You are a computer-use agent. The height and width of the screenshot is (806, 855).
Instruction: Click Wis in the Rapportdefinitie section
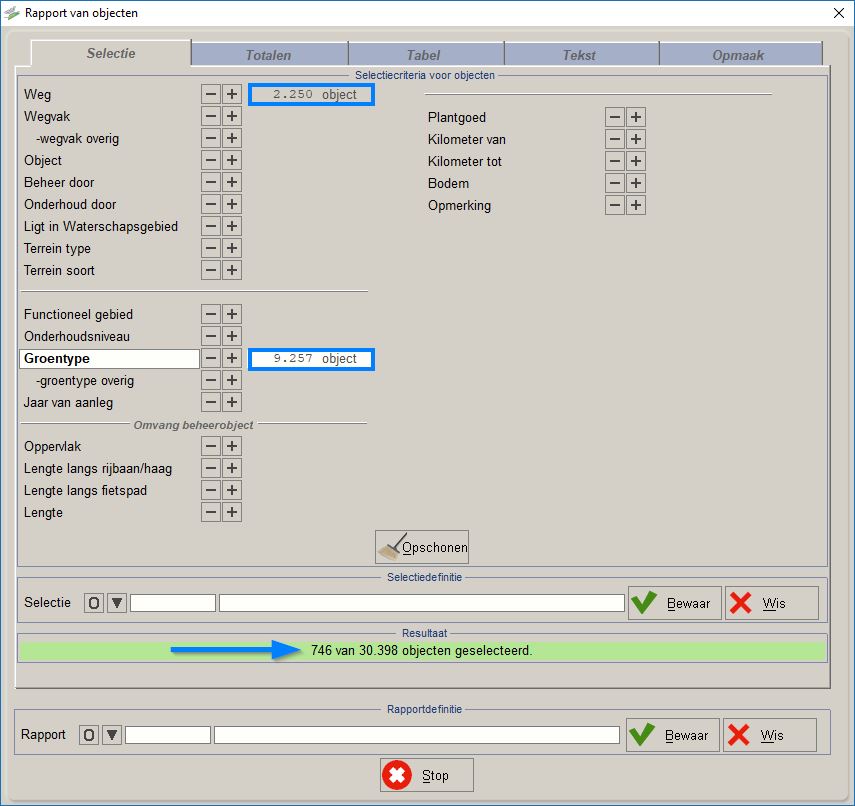[769, 735]
